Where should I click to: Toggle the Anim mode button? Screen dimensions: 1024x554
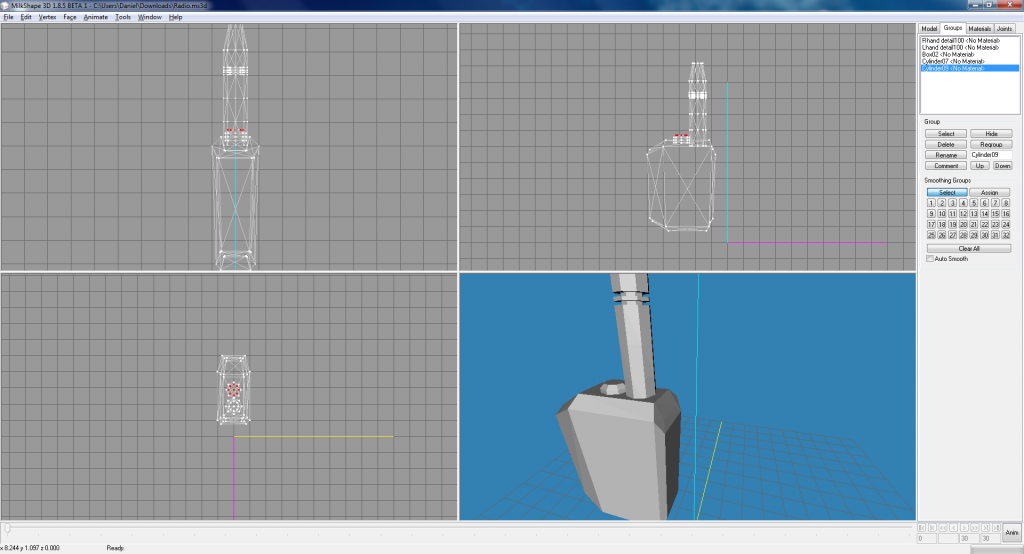point(1011,533)
